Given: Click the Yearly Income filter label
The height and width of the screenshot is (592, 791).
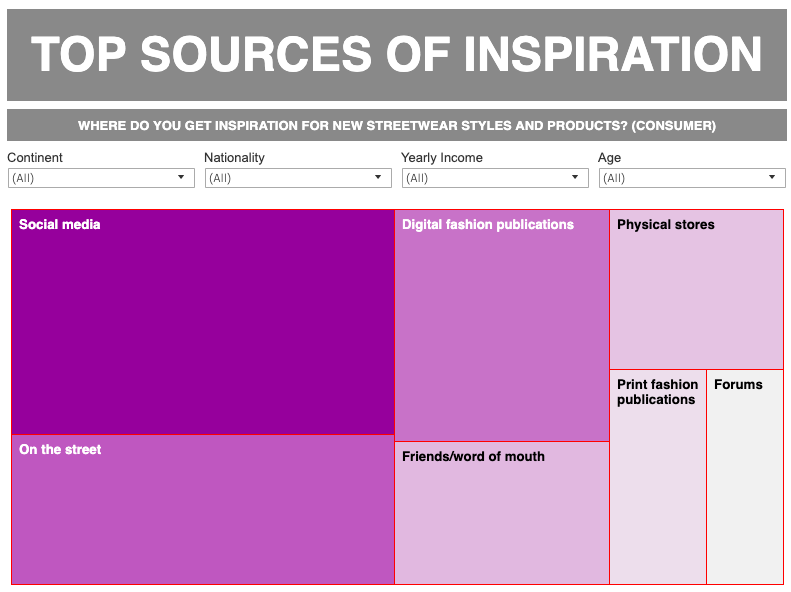Looking at the screenshot, I should coord(441,157).
